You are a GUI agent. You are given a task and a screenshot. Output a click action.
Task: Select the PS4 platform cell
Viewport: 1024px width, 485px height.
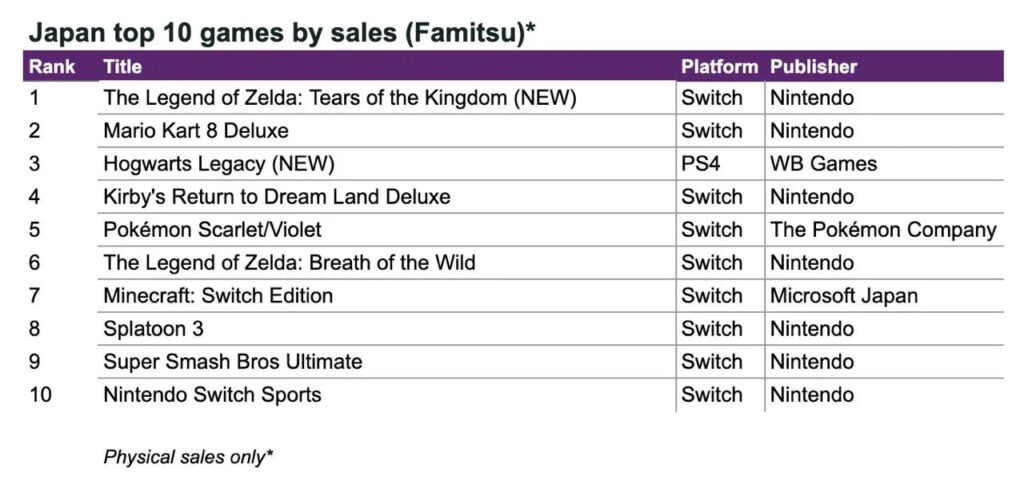tap(699, 164)
